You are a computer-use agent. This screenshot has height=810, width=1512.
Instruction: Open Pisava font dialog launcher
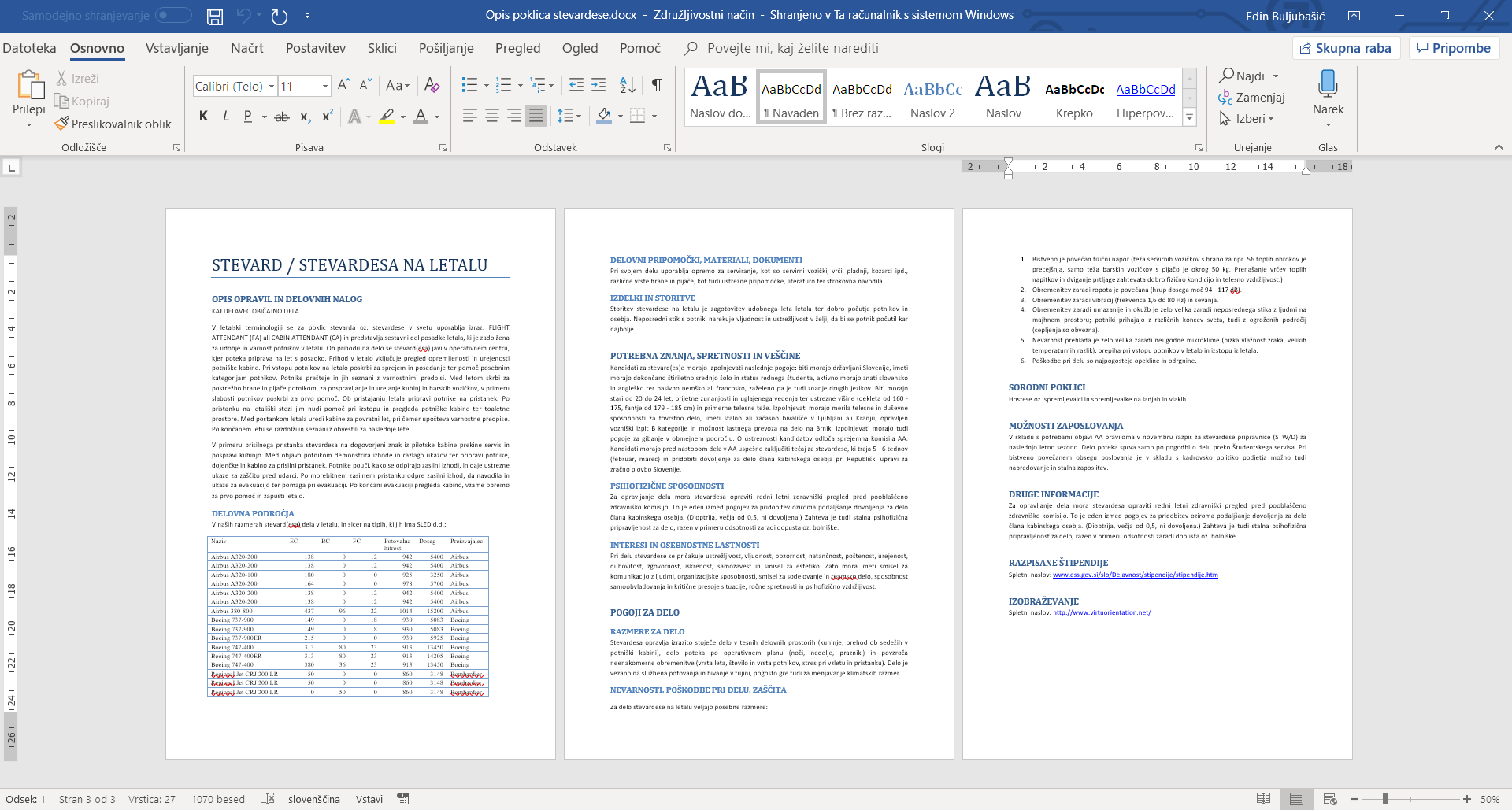pyautogui.click(x=443, y=147)
